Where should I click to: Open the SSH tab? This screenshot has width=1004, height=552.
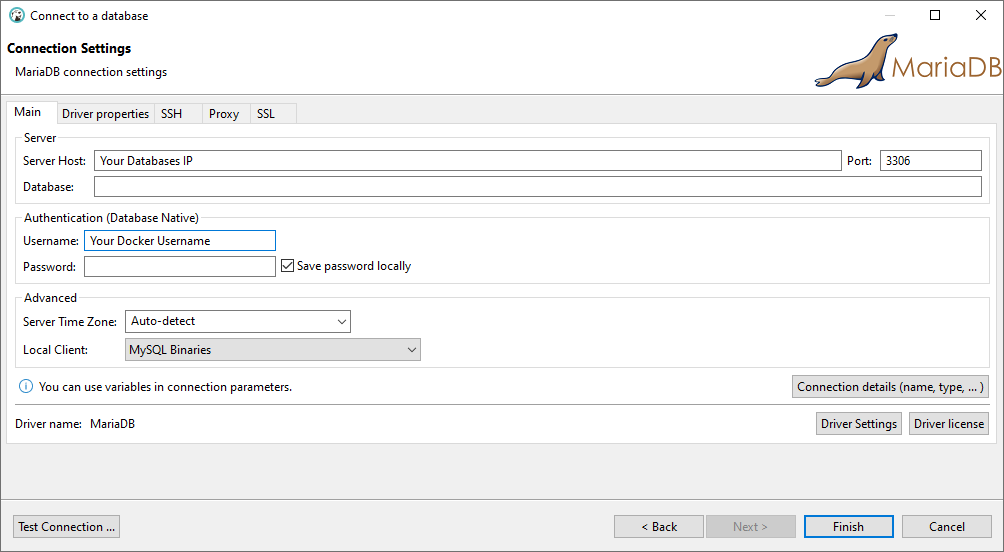pos(172,114)
